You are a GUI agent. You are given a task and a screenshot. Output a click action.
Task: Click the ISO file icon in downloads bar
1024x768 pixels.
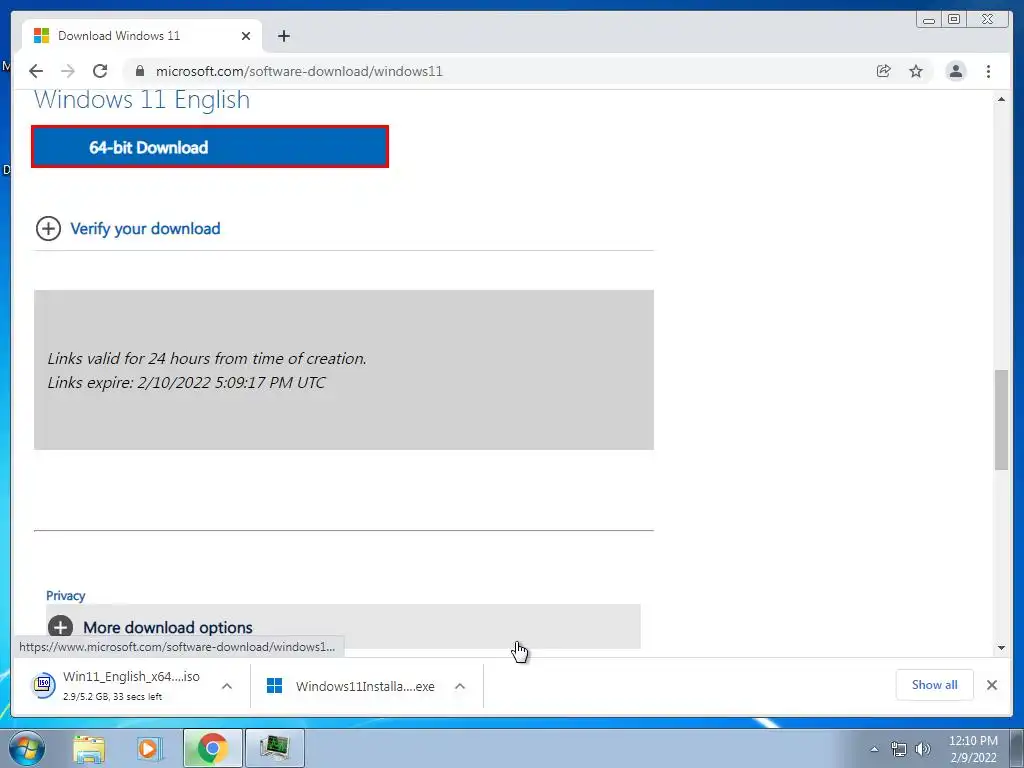tap(44, 685)
